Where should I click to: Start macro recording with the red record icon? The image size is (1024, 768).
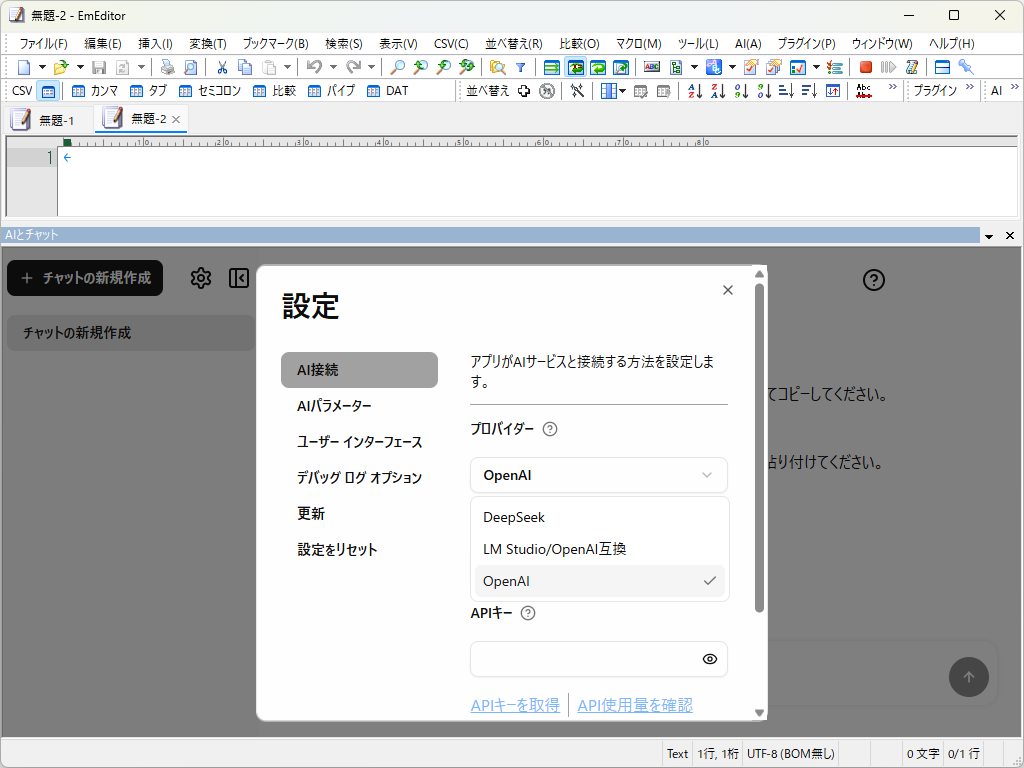click(x=864, y=68)
